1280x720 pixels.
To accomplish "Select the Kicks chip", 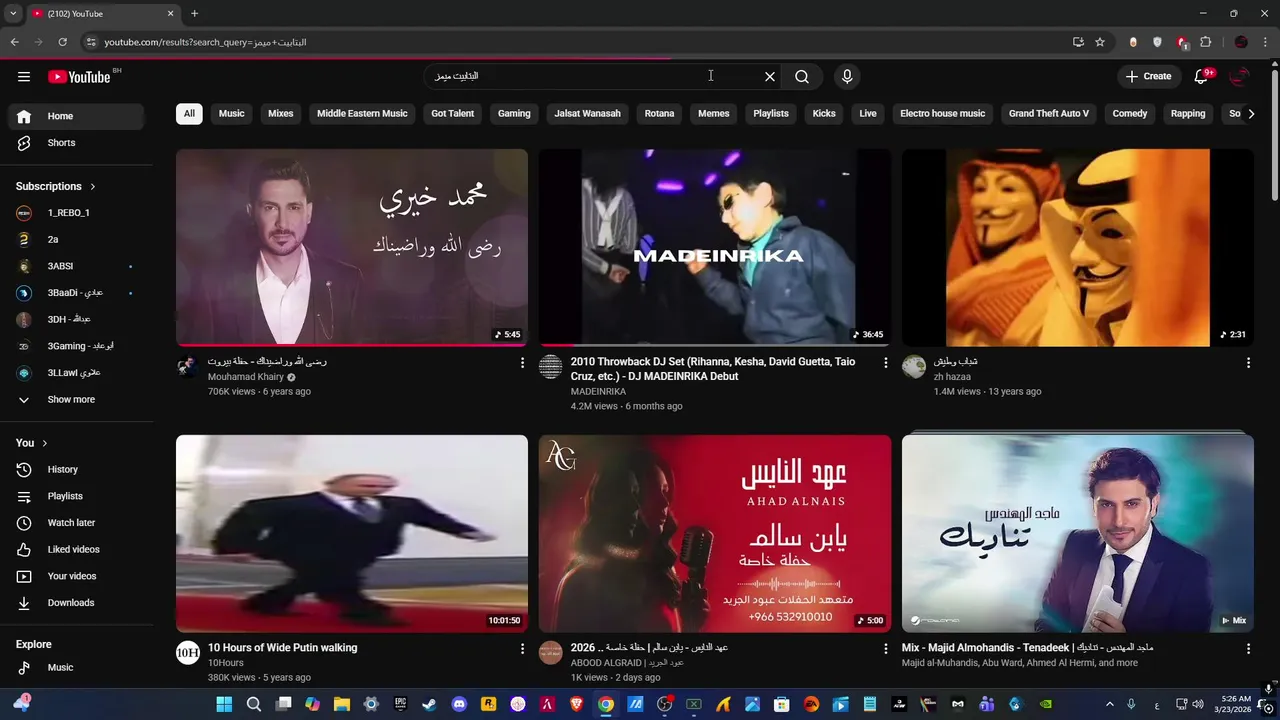I will [x=824, y=114].
